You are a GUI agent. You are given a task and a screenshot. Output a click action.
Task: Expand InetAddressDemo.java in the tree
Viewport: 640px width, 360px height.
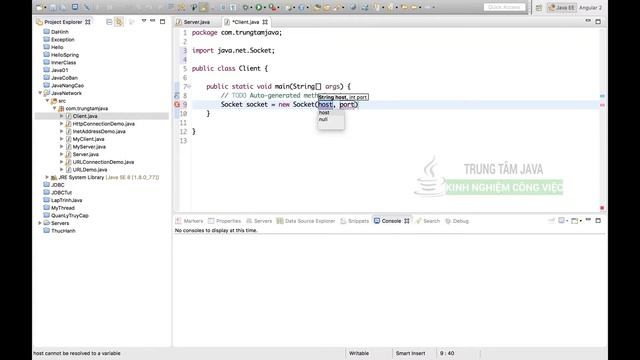(62, 131)
